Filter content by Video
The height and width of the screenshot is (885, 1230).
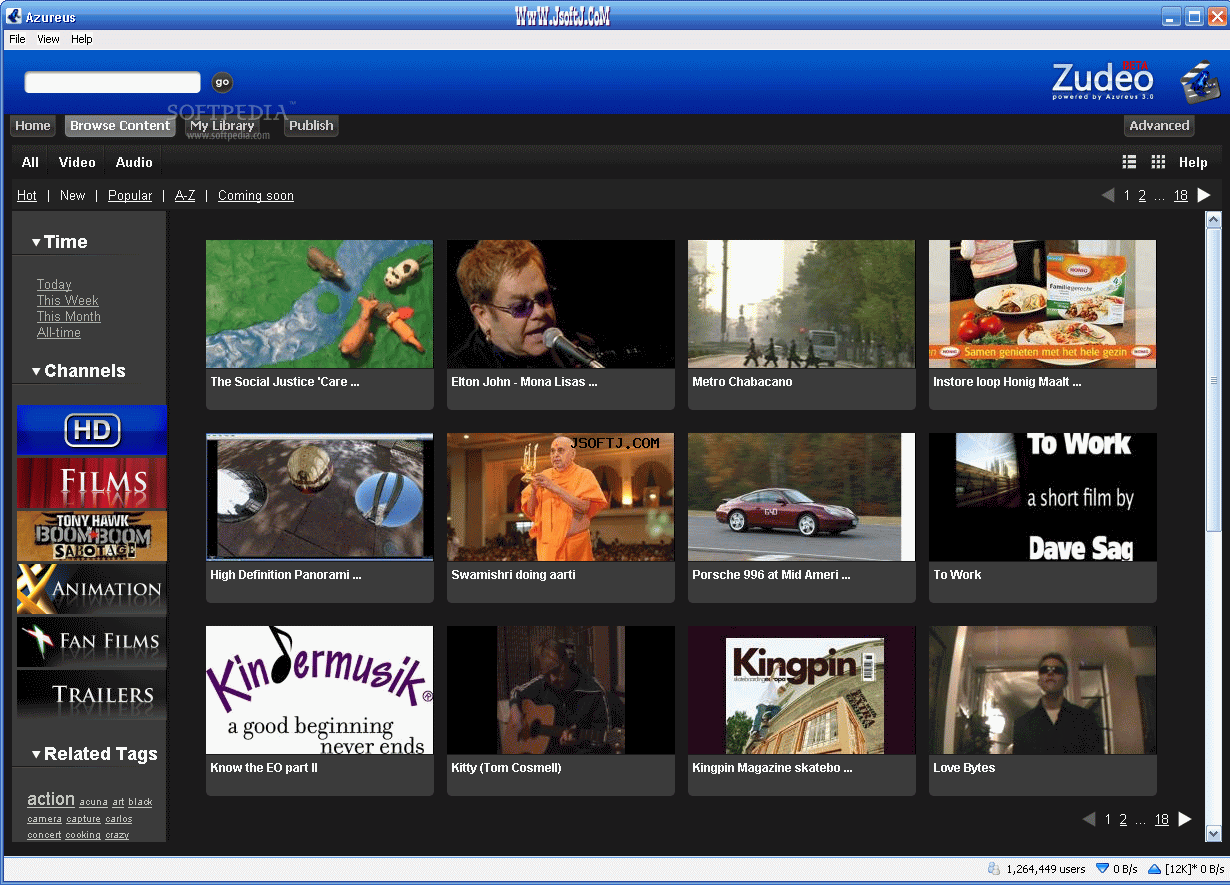click(77, 162)
